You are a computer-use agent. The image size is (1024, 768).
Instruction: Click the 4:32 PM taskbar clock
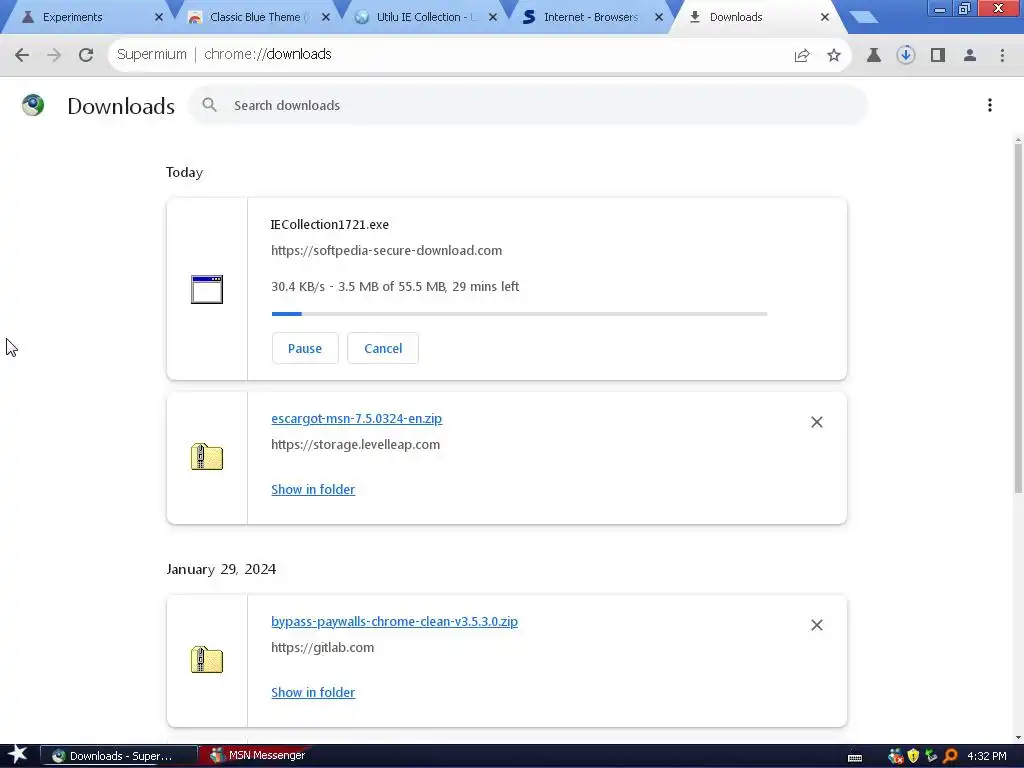tap(987, 756)
